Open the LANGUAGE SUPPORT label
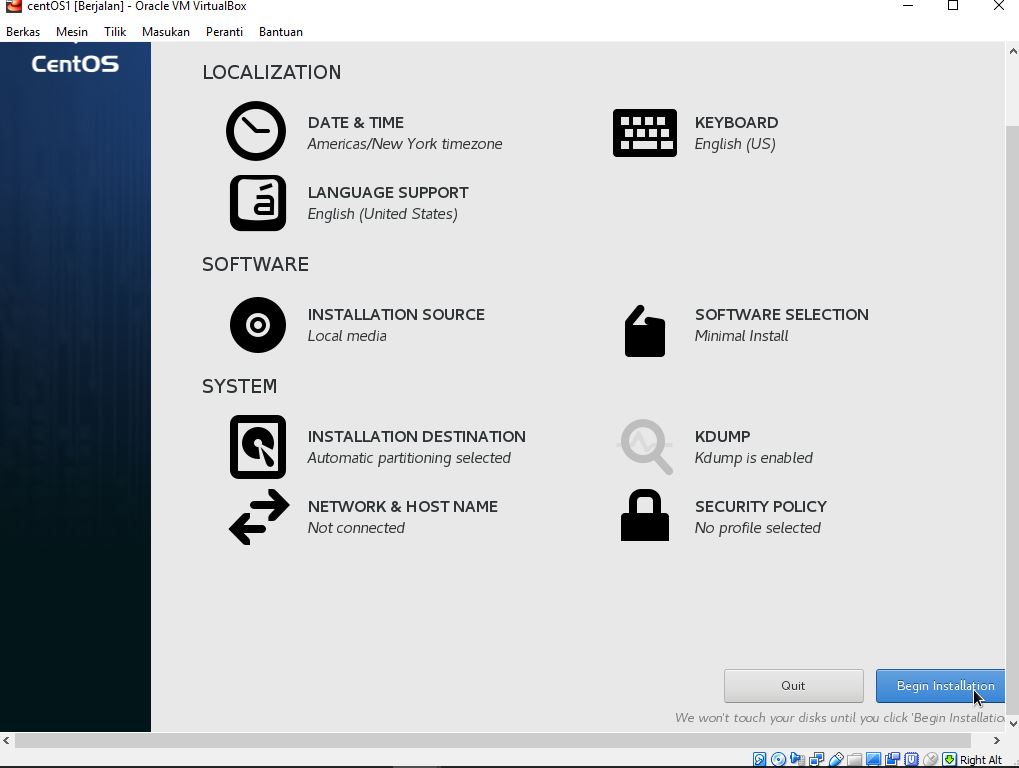Image resolution: width=1019 pixels, height=768 pixels. click(x=388, y=193)
